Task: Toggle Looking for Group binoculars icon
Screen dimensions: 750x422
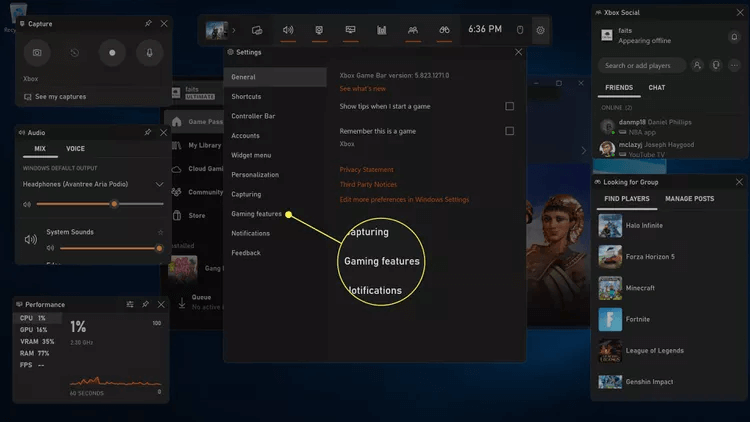Action: tap(444, 30)
